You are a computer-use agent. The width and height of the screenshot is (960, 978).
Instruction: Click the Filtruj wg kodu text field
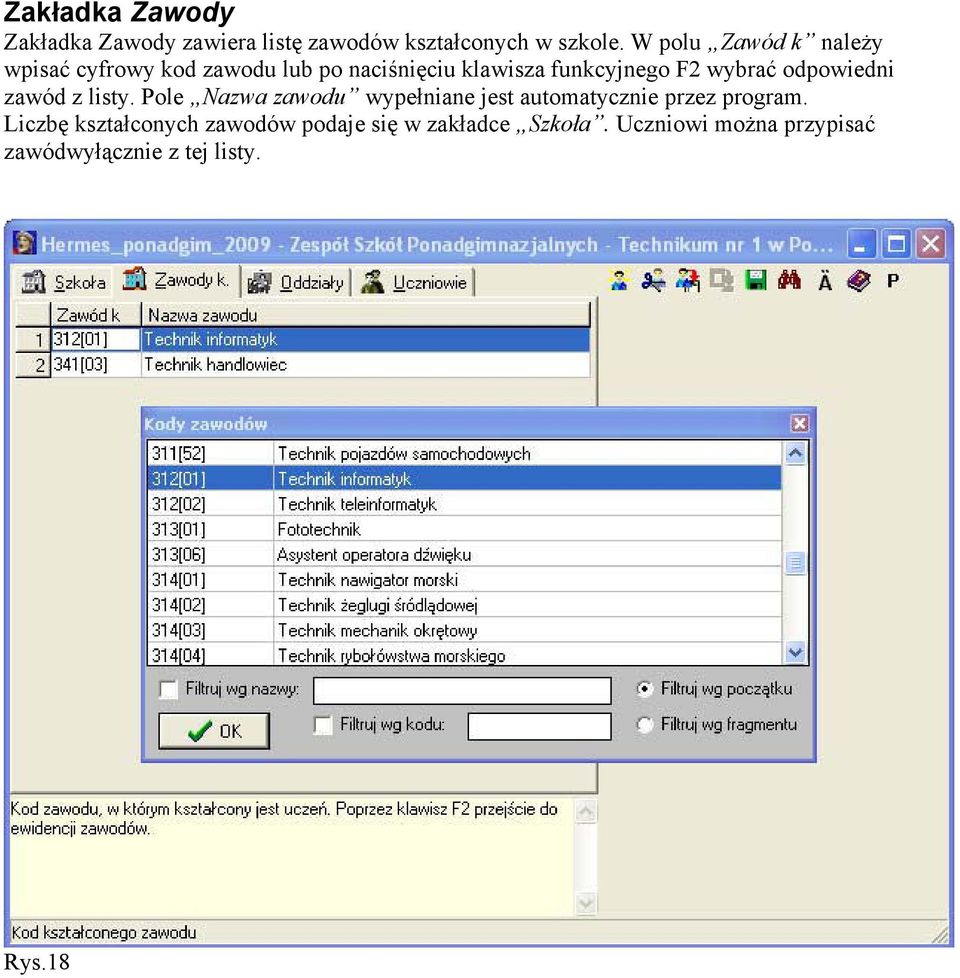(x=540, y=726)
